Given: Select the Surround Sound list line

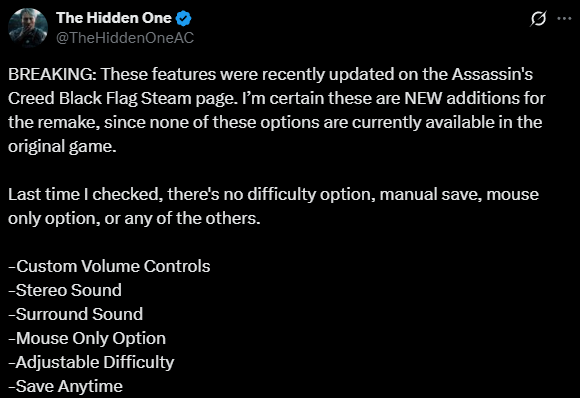Looking at the screenshot, I should [75, 314].
